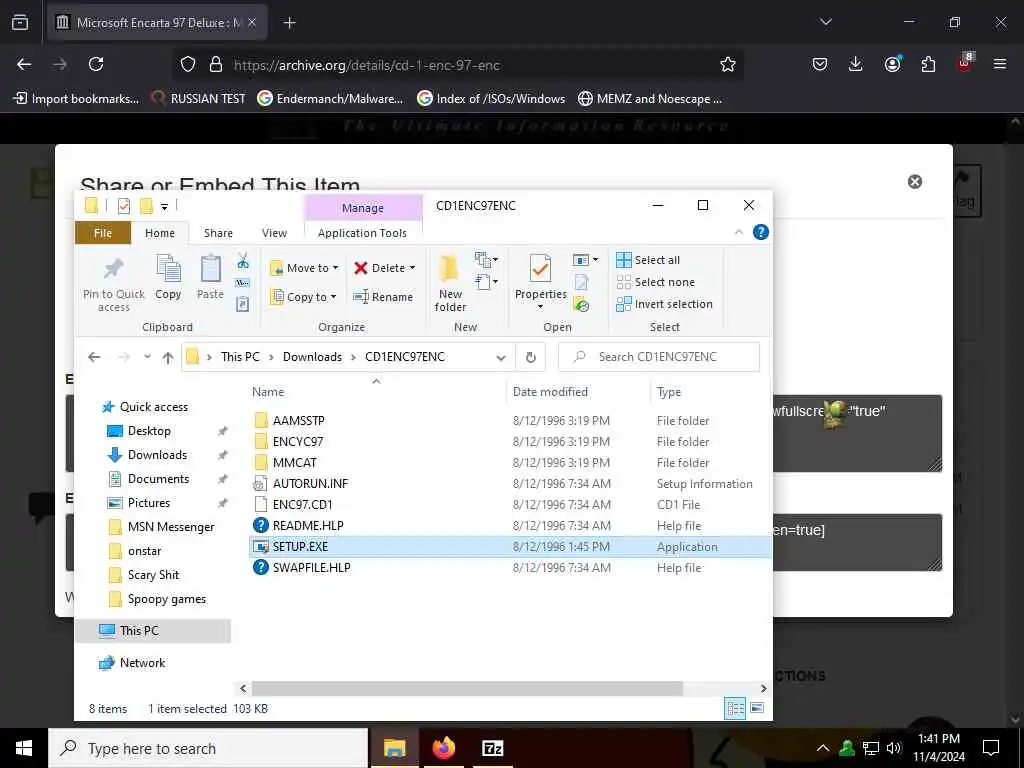Open the Copy to dropdown

coord(304,297)
